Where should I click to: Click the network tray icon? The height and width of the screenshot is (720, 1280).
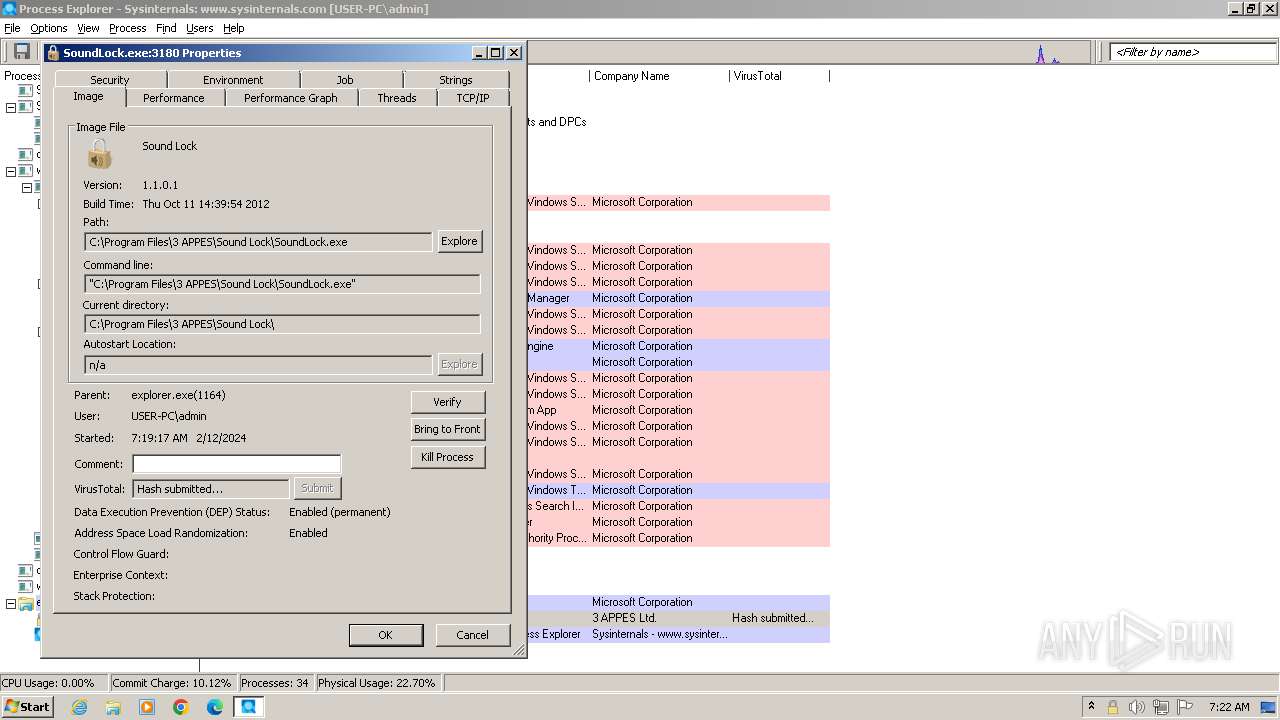(x=1161, y=707)
